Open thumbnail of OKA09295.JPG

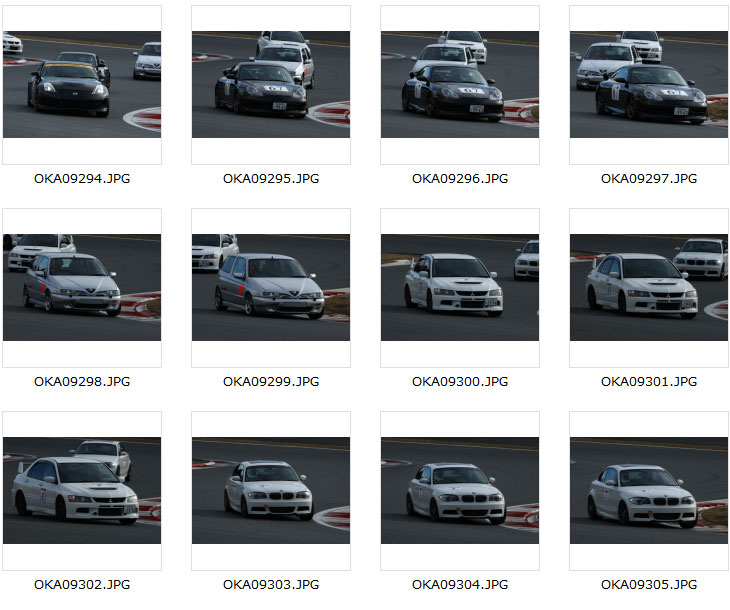[x=271, y=84]
